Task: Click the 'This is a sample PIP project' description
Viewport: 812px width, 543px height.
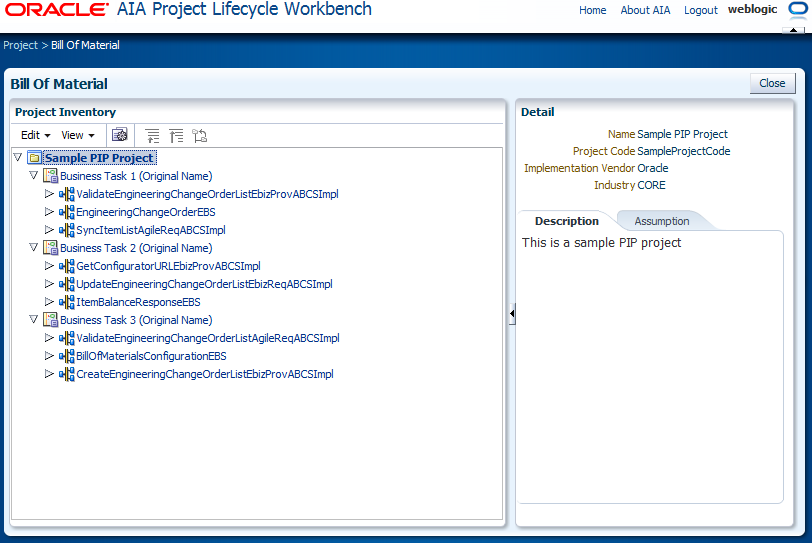Action: [601, 243]
